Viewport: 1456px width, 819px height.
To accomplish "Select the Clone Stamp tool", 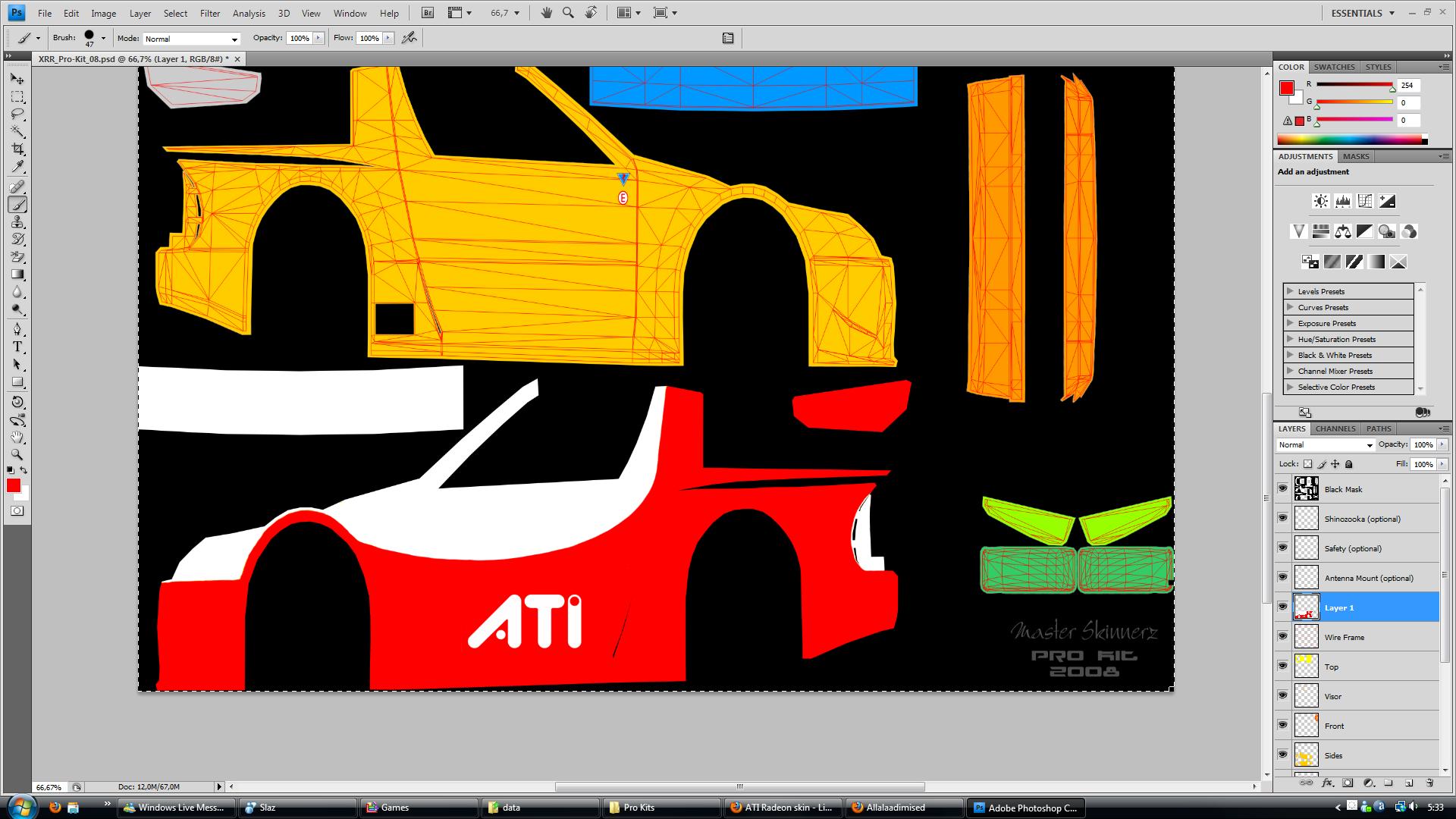I will coord(17,222).
